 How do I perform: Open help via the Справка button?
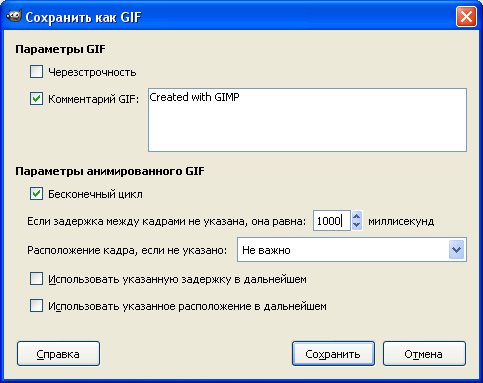58,354
